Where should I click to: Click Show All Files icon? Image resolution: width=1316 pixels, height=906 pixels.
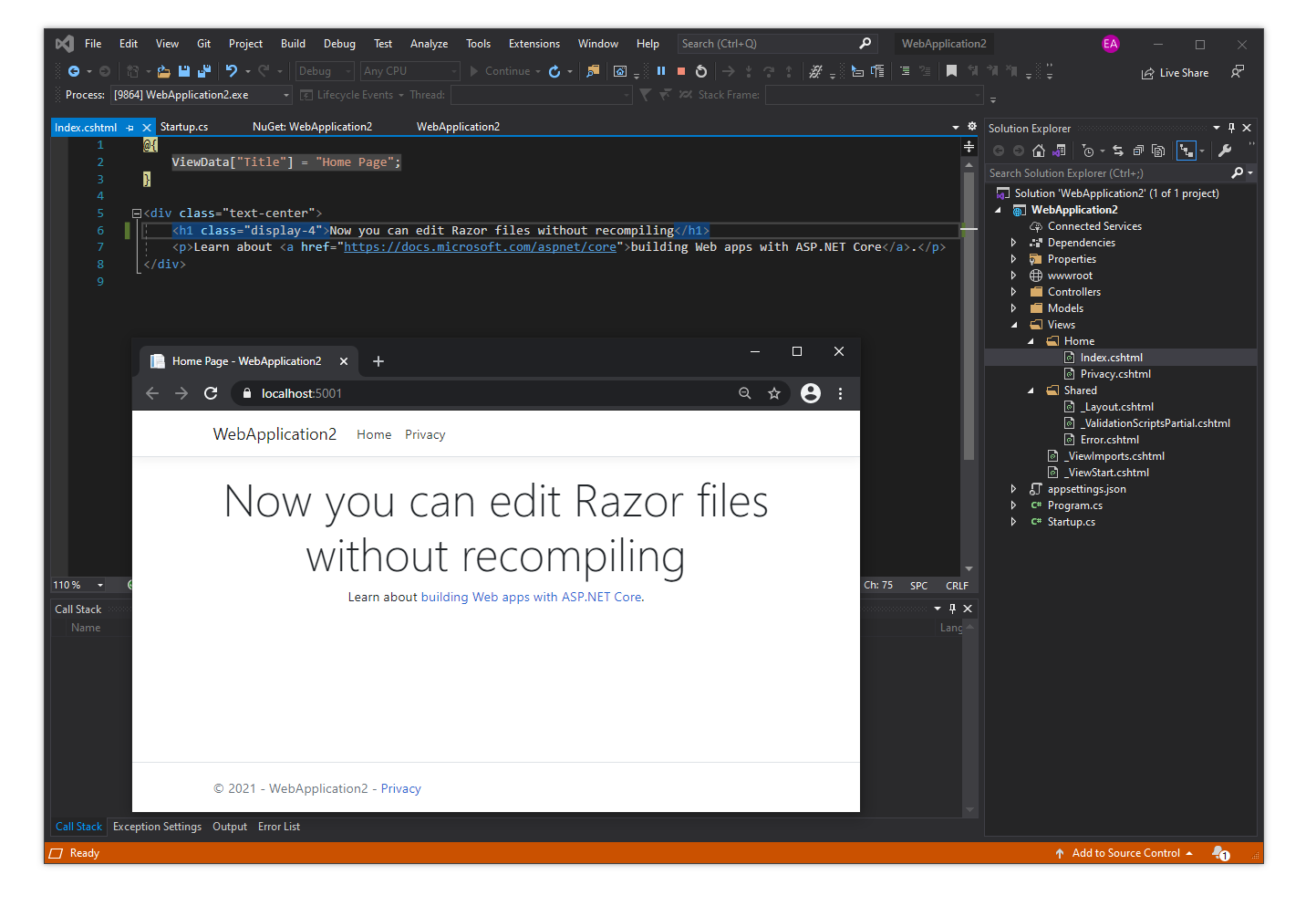pyautogui.click(x=1158, y=151)
